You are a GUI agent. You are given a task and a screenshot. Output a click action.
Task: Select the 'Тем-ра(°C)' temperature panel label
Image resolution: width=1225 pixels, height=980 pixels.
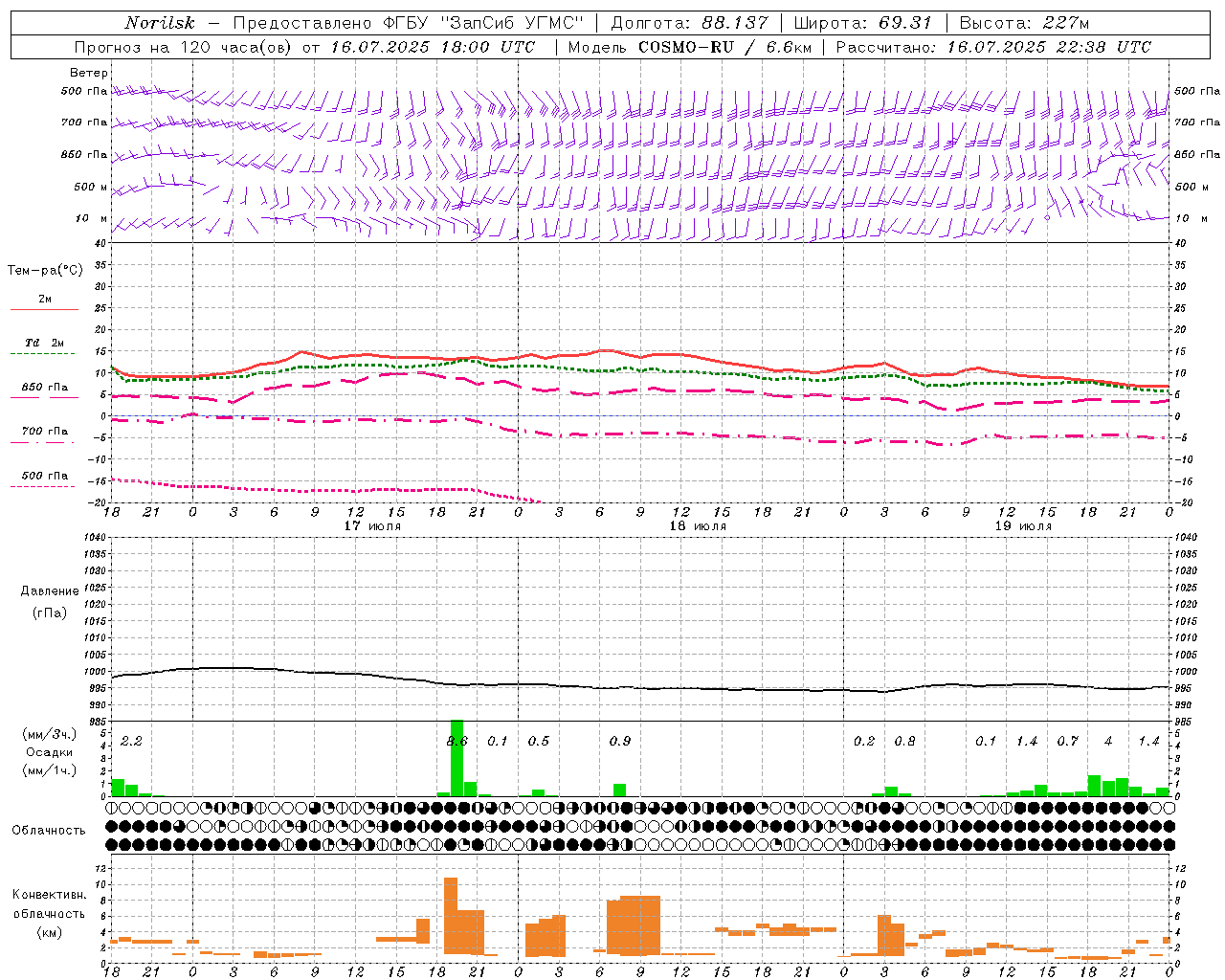[45, 271]
